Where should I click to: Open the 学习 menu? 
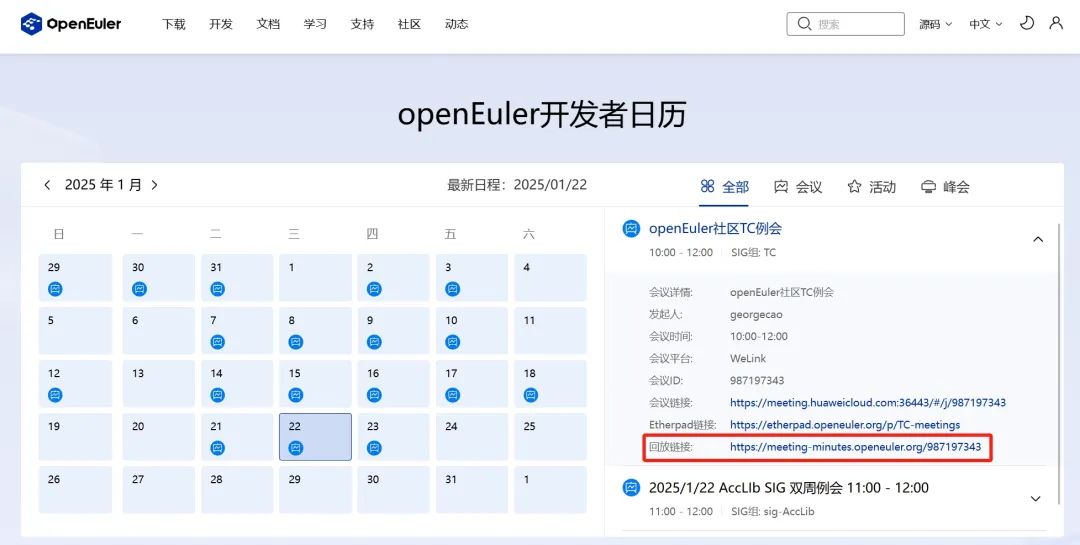[x=315, y=24]
